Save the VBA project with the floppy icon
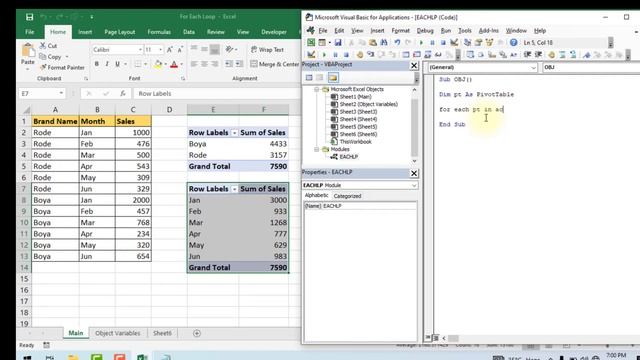This screenshot has height=360, width=640. [338, 42]
